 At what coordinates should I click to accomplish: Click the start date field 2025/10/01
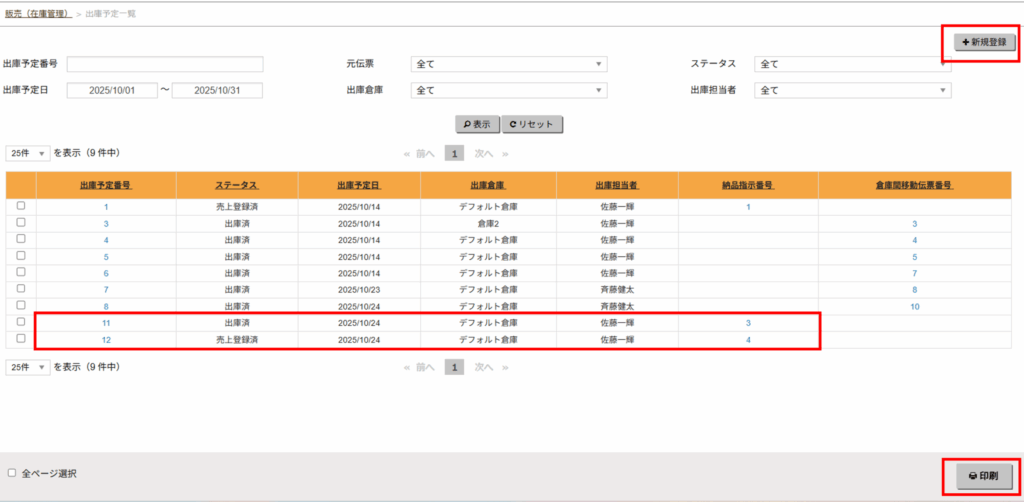pyautogui.click(x=112, y=90)
